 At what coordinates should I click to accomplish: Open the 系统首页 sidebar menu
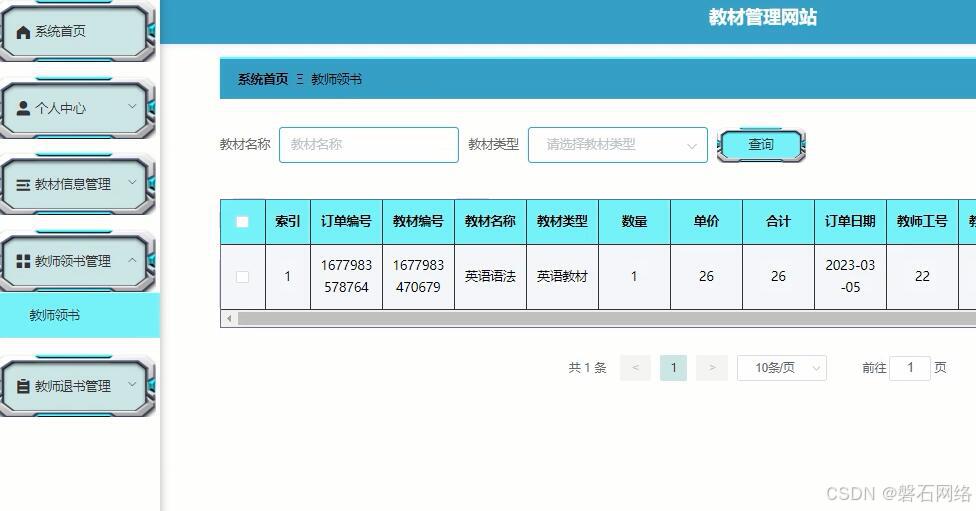76,32
